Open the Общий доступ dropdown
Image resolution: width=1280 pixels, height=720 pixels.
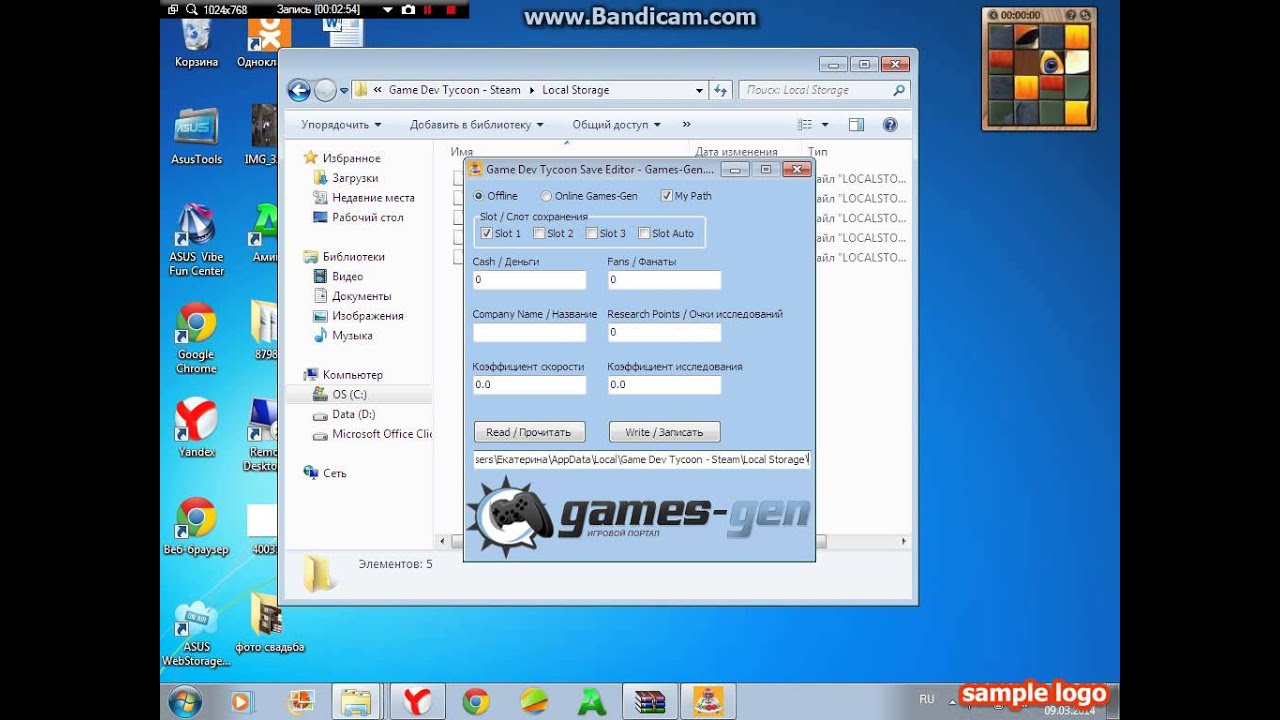[616, 125]
